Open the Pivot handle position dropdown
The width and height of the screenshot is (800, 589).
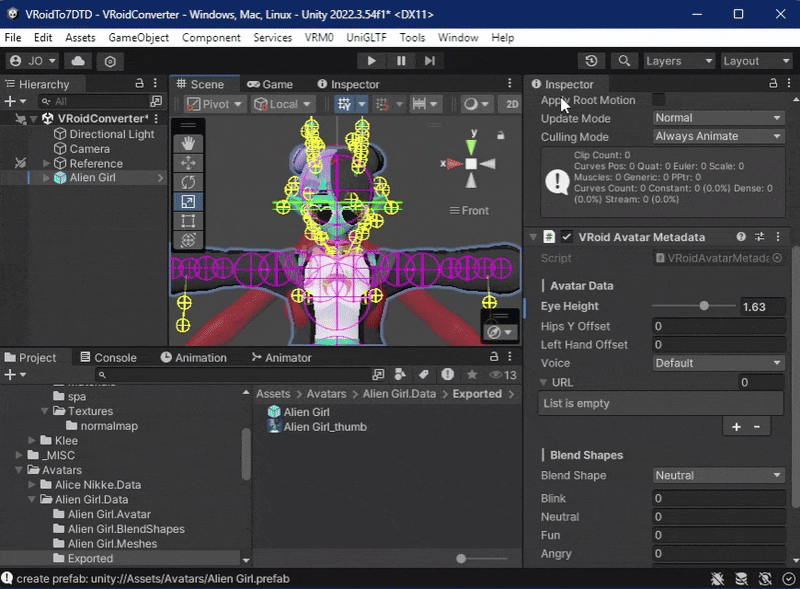point(215,104)
